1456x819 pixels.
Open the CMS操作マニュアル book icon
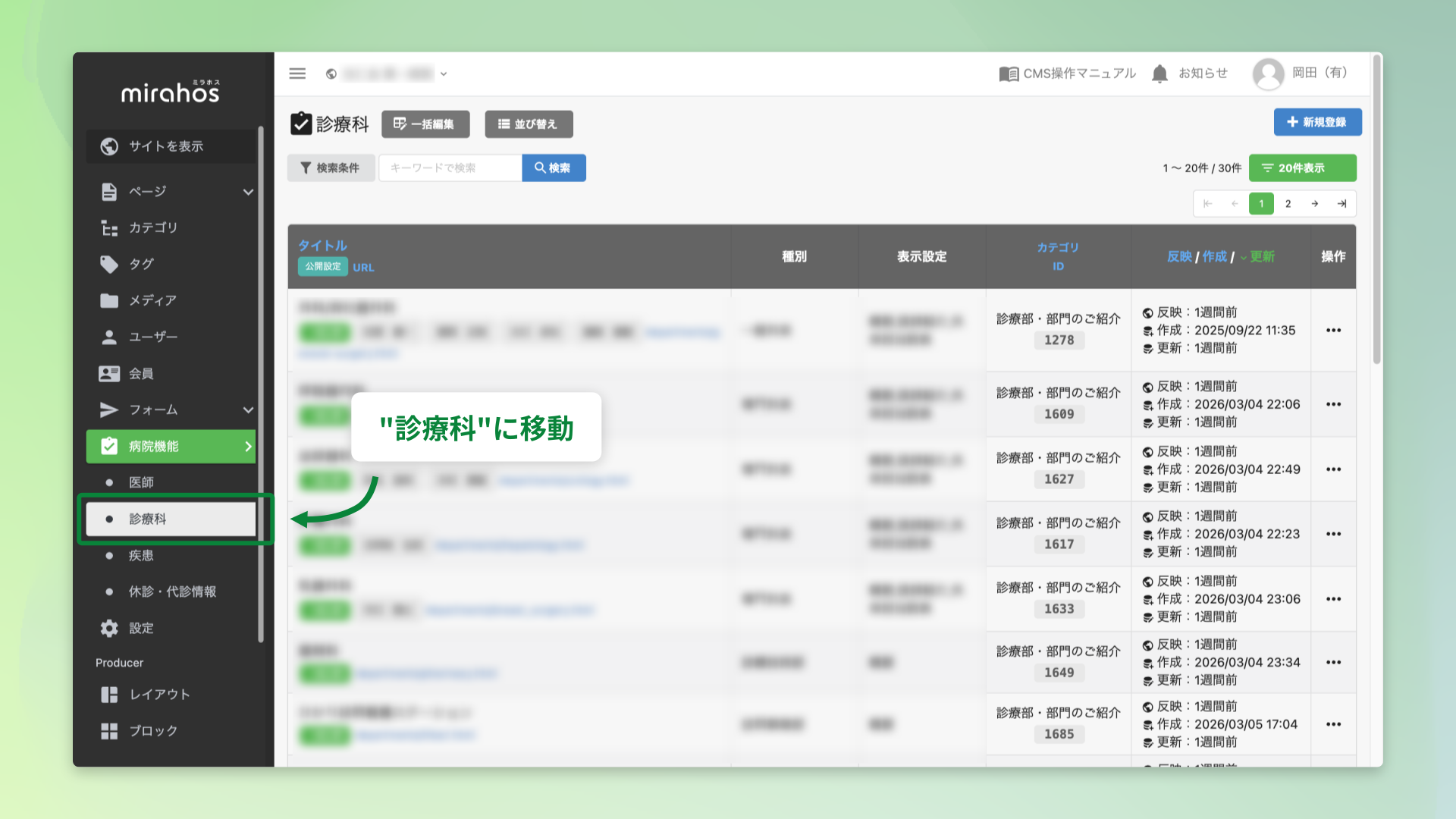pyautogui.click(x=1009, y=74)
